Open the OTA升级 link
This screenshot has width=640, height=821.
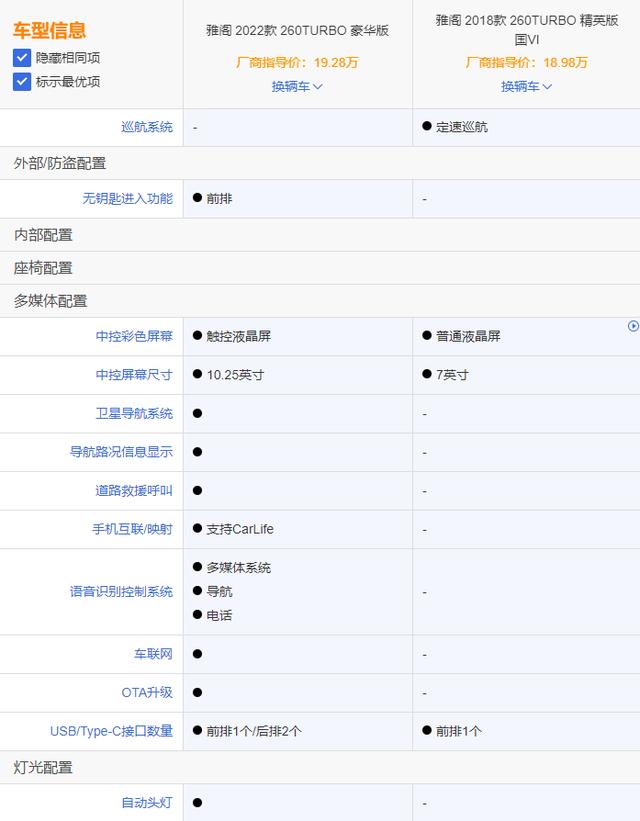[147, 693]
